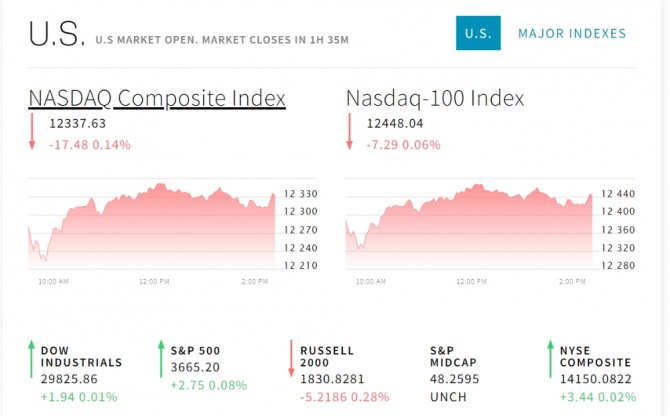Viewport: 670px width, 416px height.
Task: Click the large U.S. heading
Action: pos(57,34)
